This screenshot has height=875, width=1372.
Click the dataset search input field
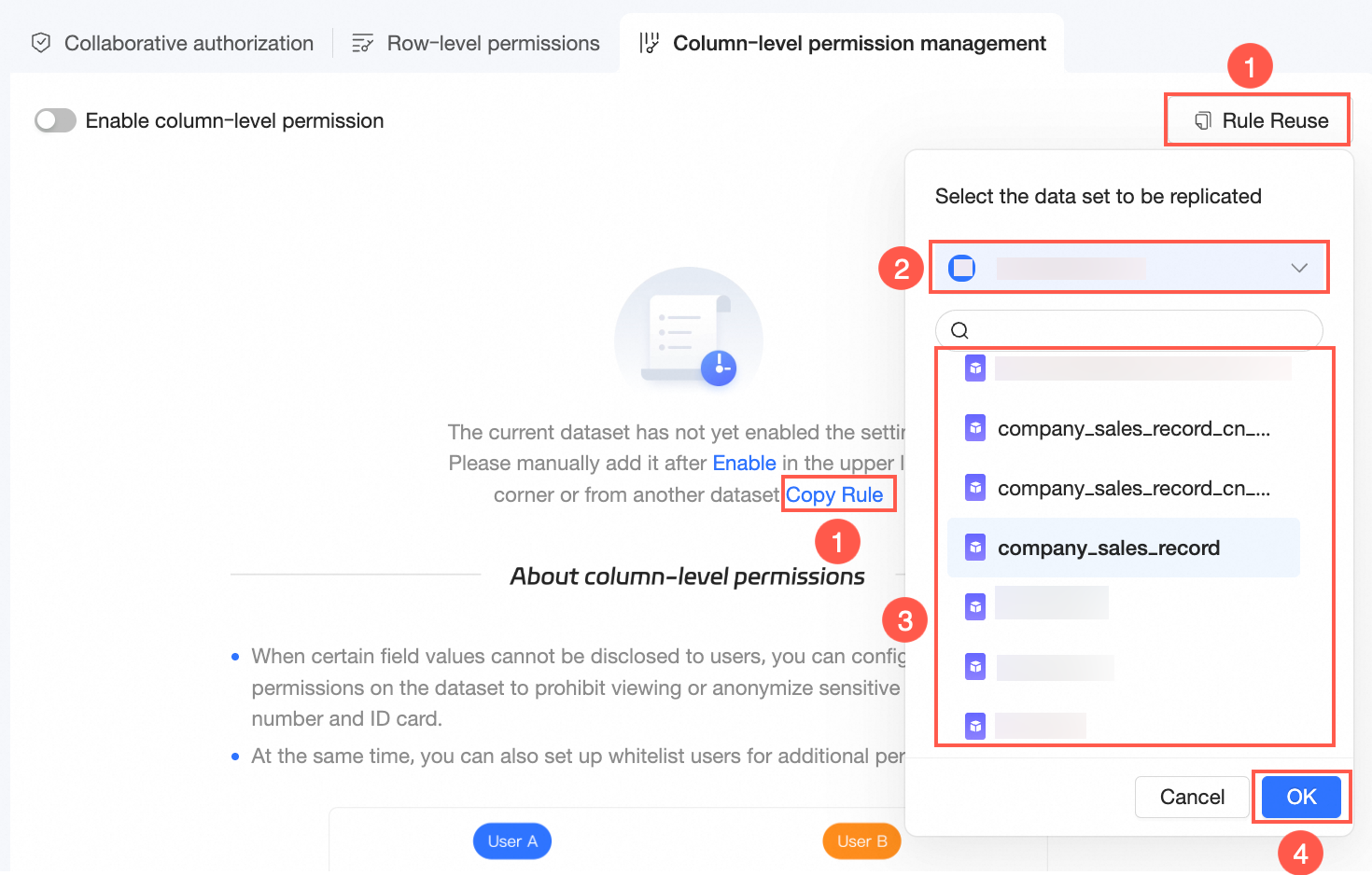tap(1139, 330)
